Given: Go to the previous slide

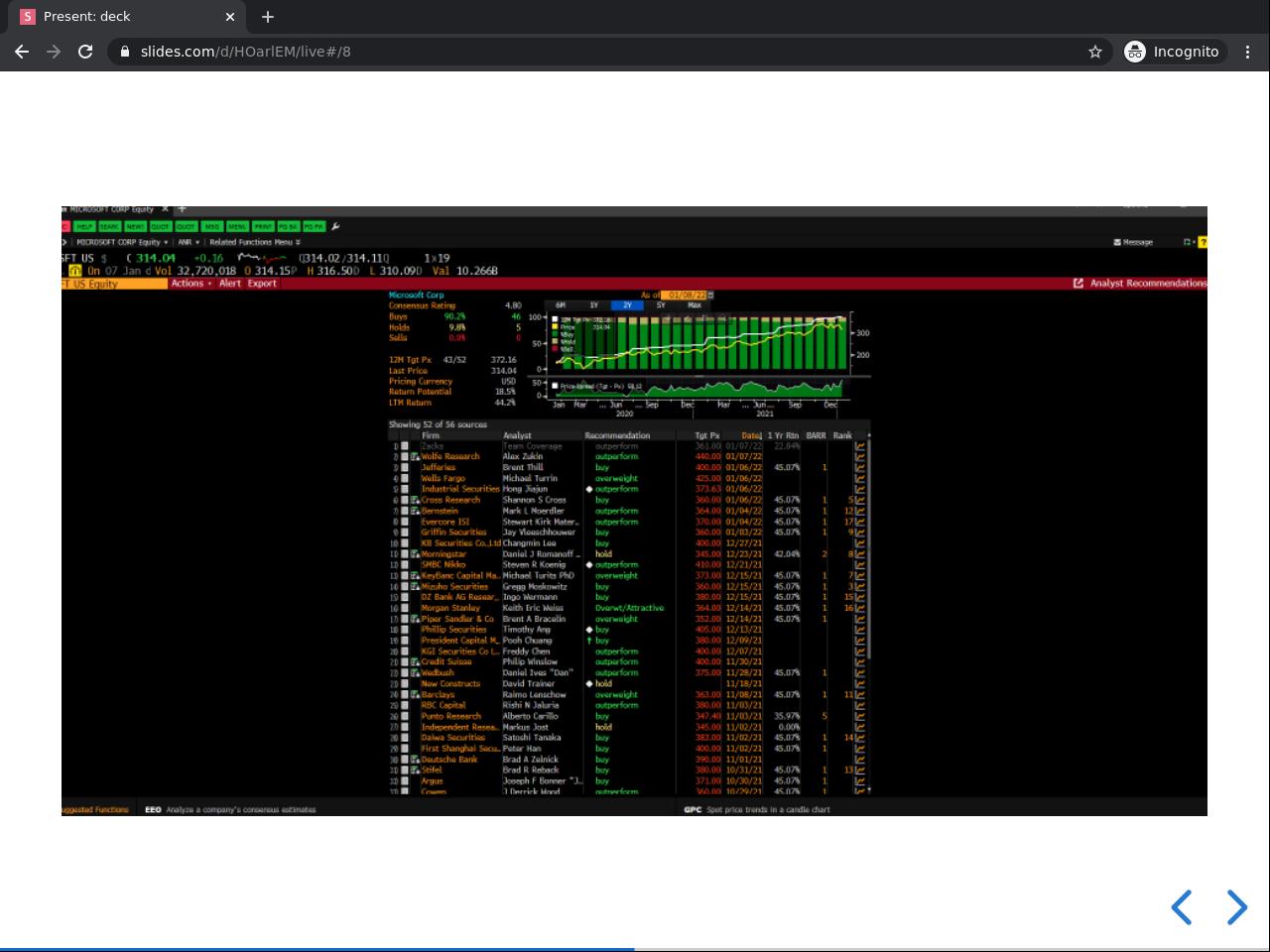Looking at the screenshot, I should [x=1181, y=906].
